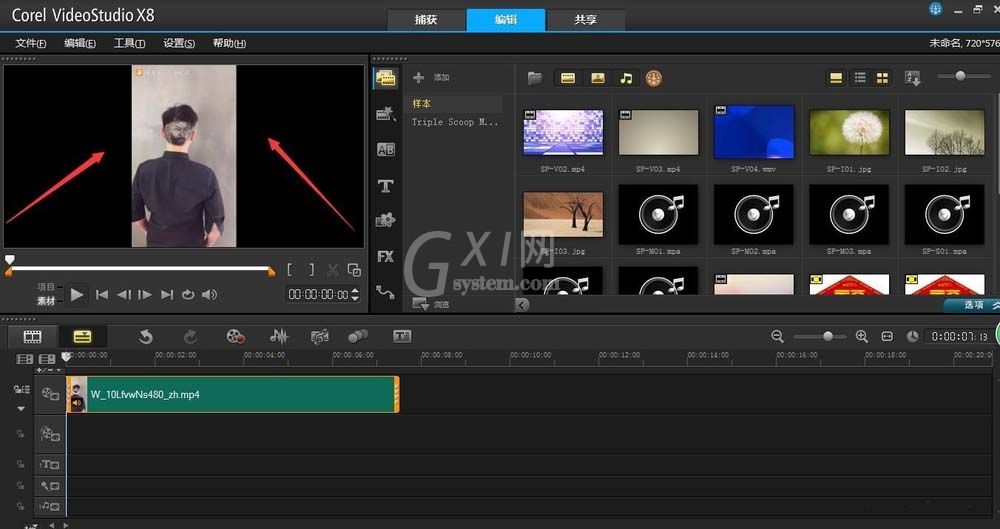Screen dimensions: 1000x529
Task: Click the project duration clock icon
Action: pos(913,336)
